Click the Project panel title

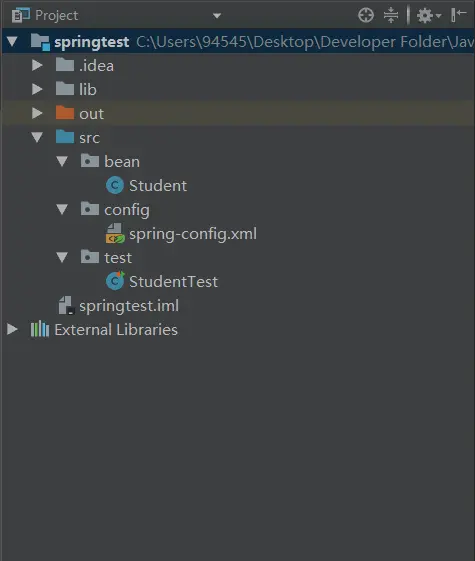pyautogui.click(x=57, y=15)
